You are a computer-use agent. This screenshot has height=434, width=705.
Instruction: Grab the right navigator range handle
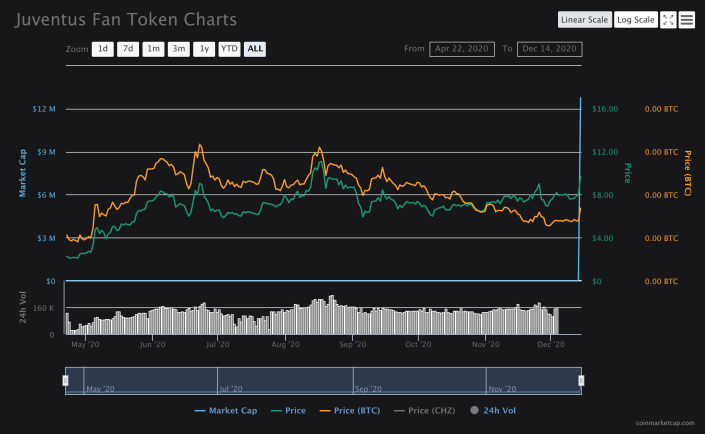(x=581, y=381)
